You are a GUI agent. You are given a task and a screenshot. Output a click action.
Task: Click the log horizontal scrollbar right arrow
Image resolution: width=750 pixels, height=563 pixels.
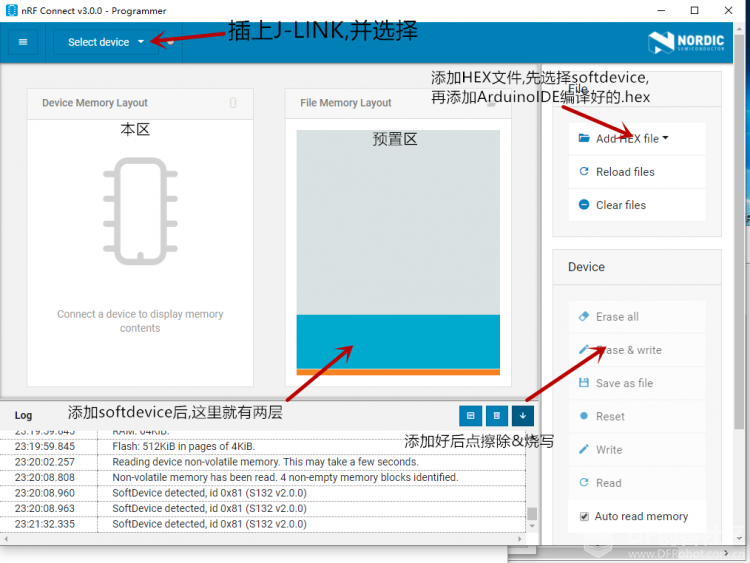[520, 539]
